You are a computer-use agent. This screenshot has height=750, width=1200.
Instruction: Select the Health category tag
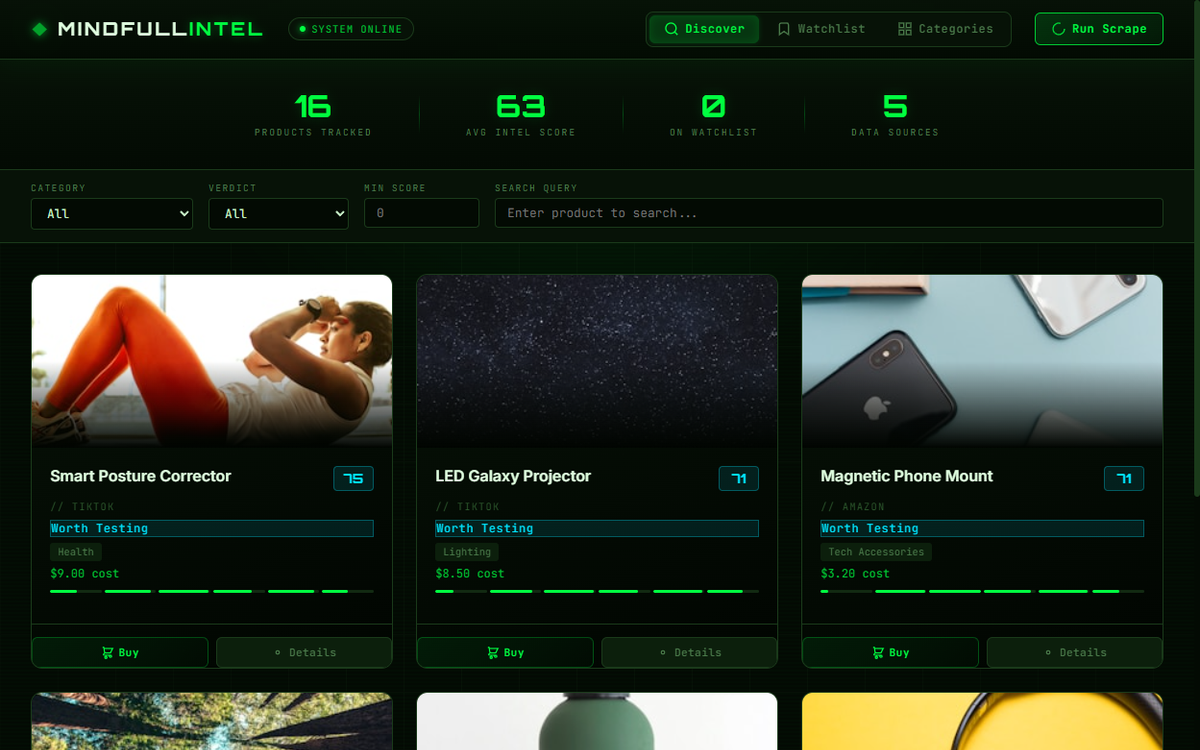pyautogui.click(x=76, y=552)
